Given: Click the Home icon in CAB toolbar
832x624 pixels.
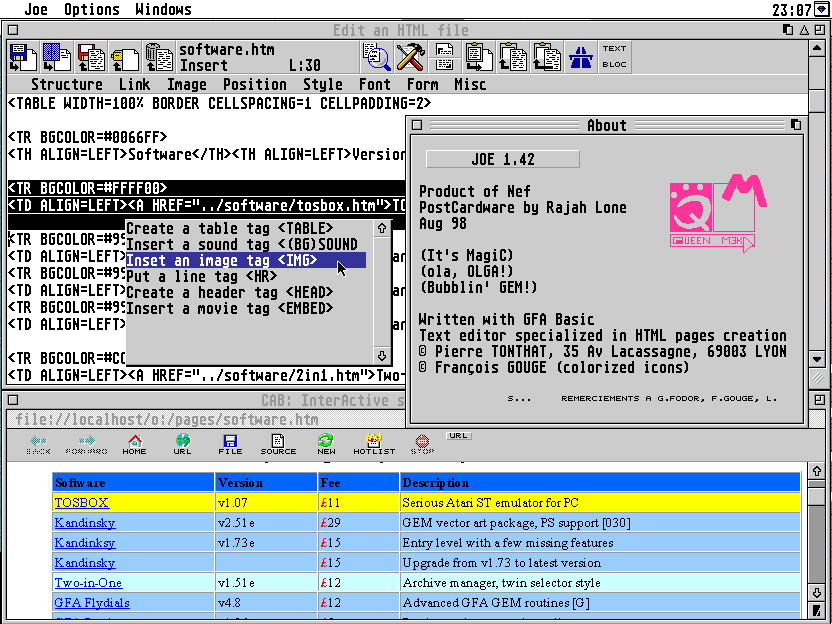Looking at the screenshot, I should tap(134, 445).
